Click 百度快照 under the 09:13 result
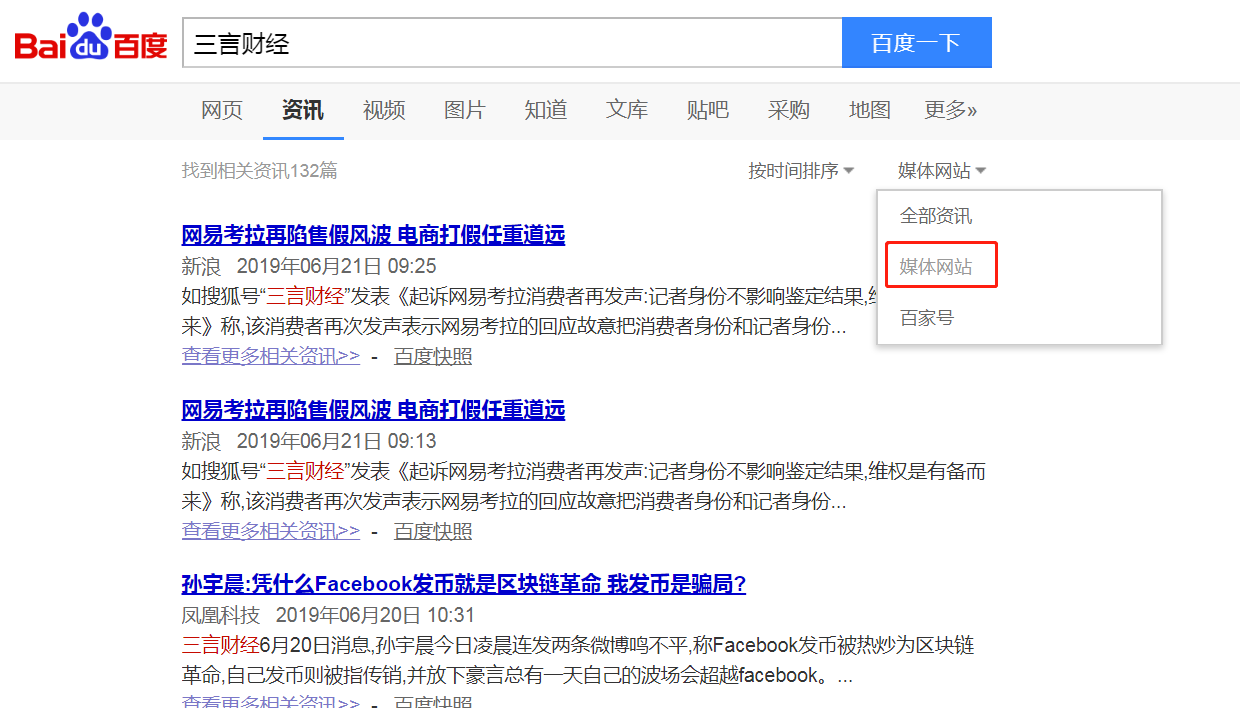The image size is (1240, 708). [433, 531]
